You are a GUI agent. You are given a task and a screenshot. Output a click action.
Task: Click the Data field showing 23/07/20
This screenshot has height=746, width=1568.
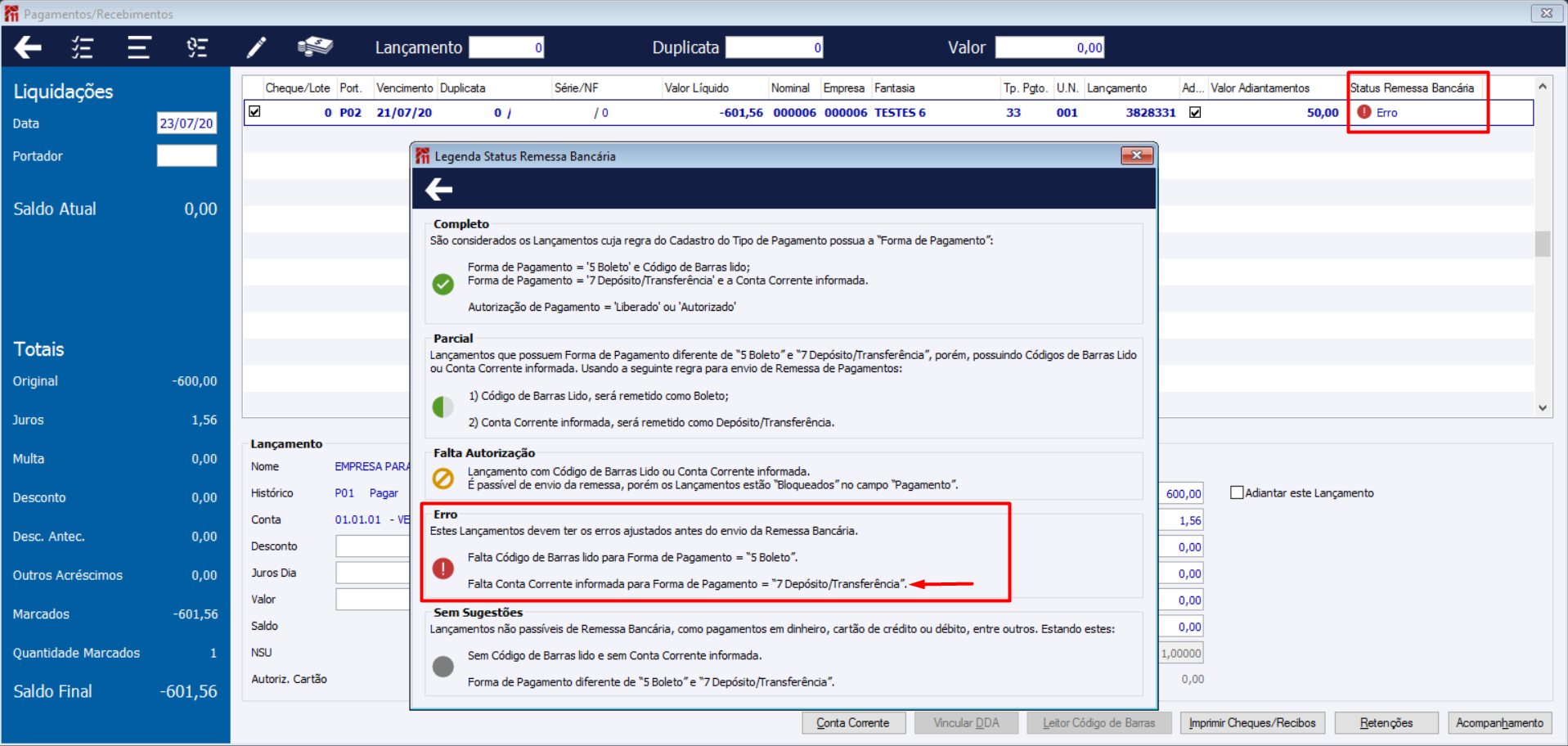[186, 123]
